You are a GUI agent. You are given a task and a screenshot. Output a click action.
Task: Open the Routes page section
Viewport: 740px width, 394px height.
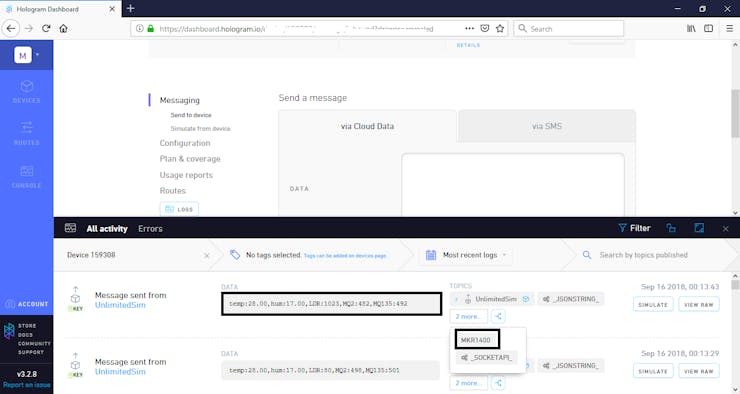pyautogui.click(x=172, y=191)
